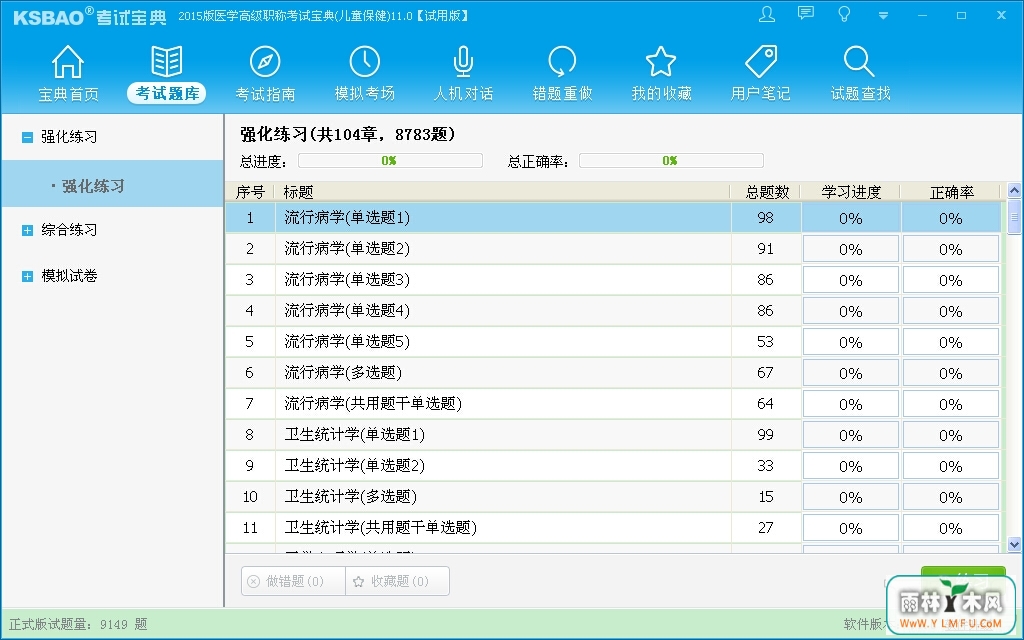Click the 强化练习(共104章，8783题) heading
The width and height of the screenshot is (1024, 640).
click(347, 135)
